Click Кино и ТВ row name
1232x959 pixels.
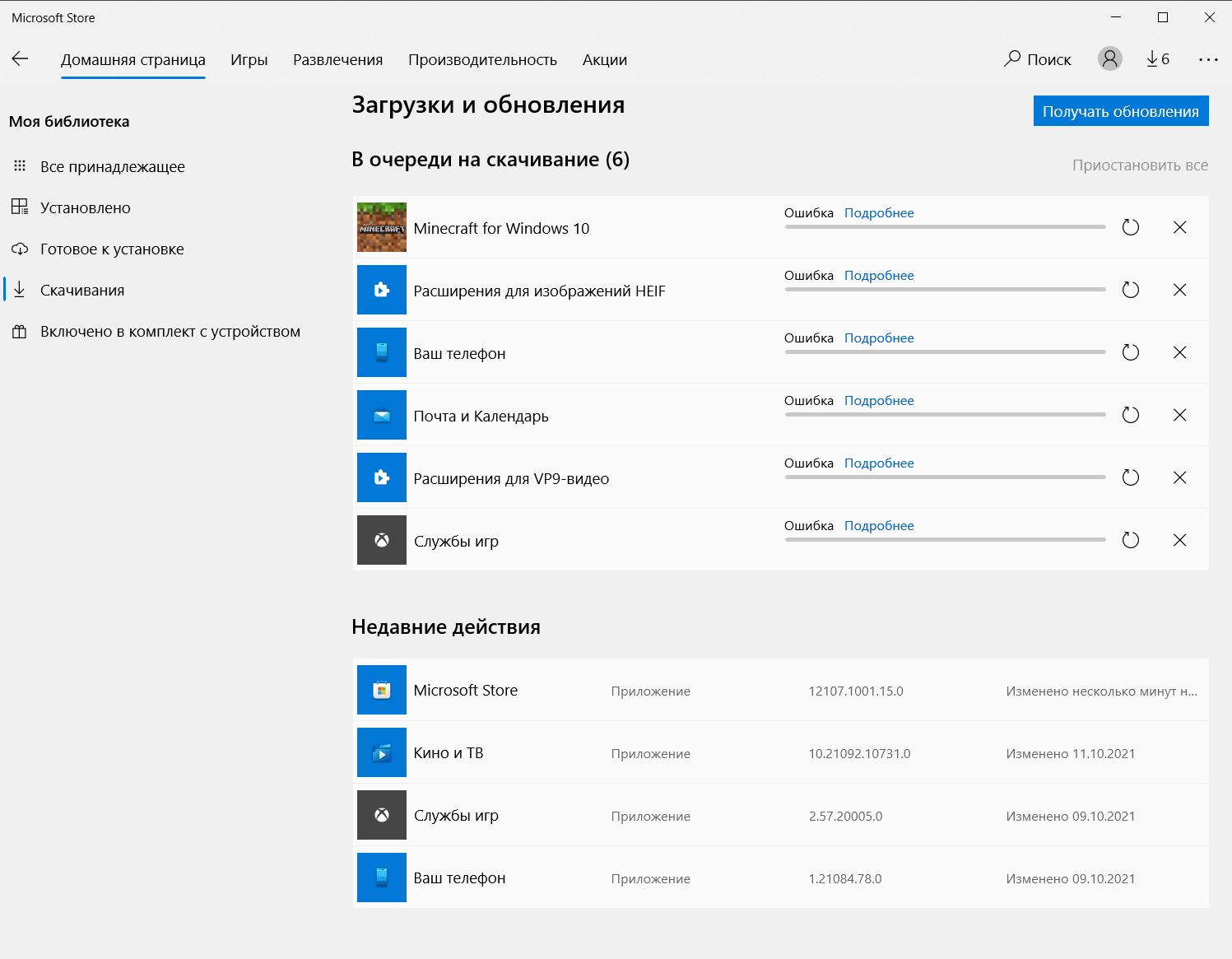click(x=449, y=752)
